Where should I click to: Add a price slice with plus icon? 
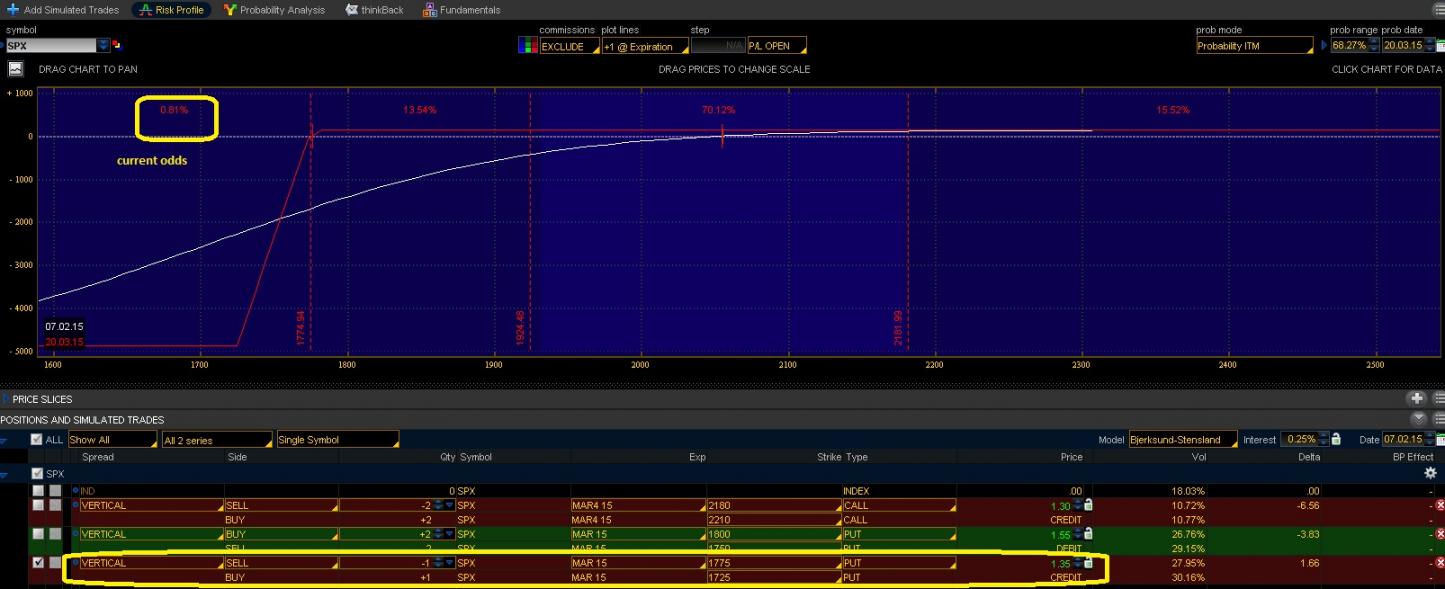point(1417,399)
